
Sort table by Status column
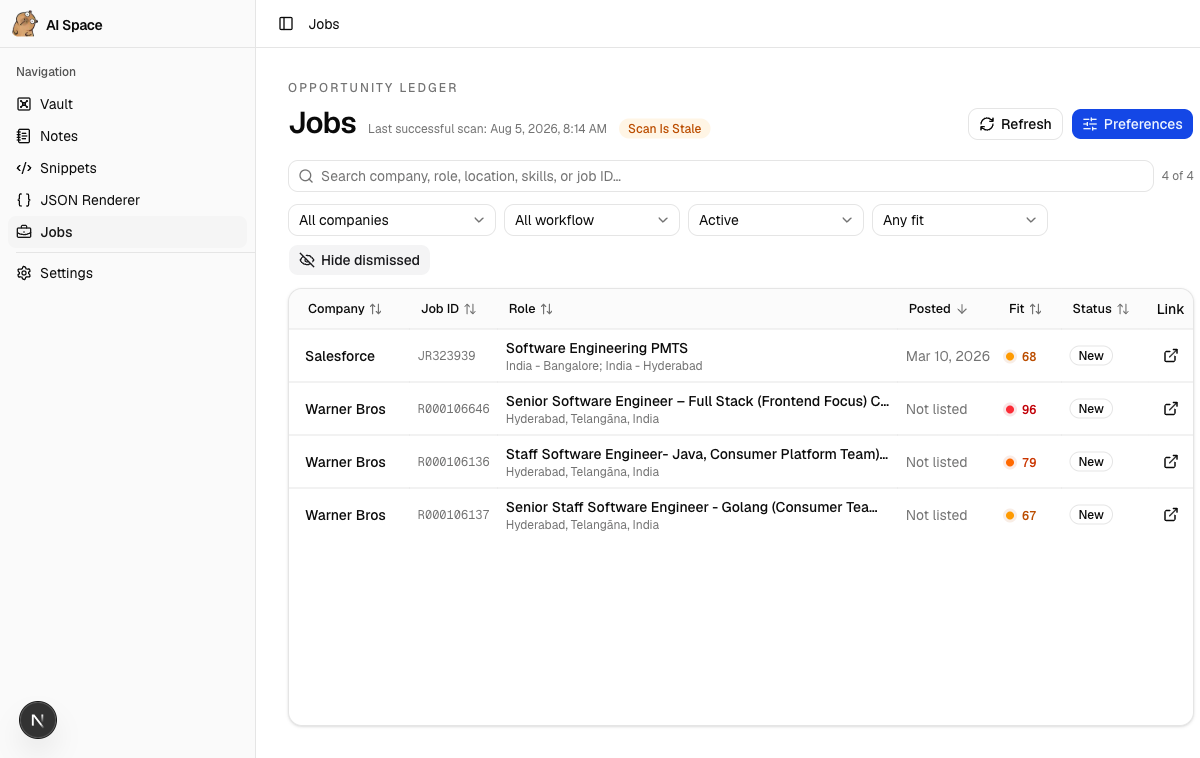point(1100,309)
